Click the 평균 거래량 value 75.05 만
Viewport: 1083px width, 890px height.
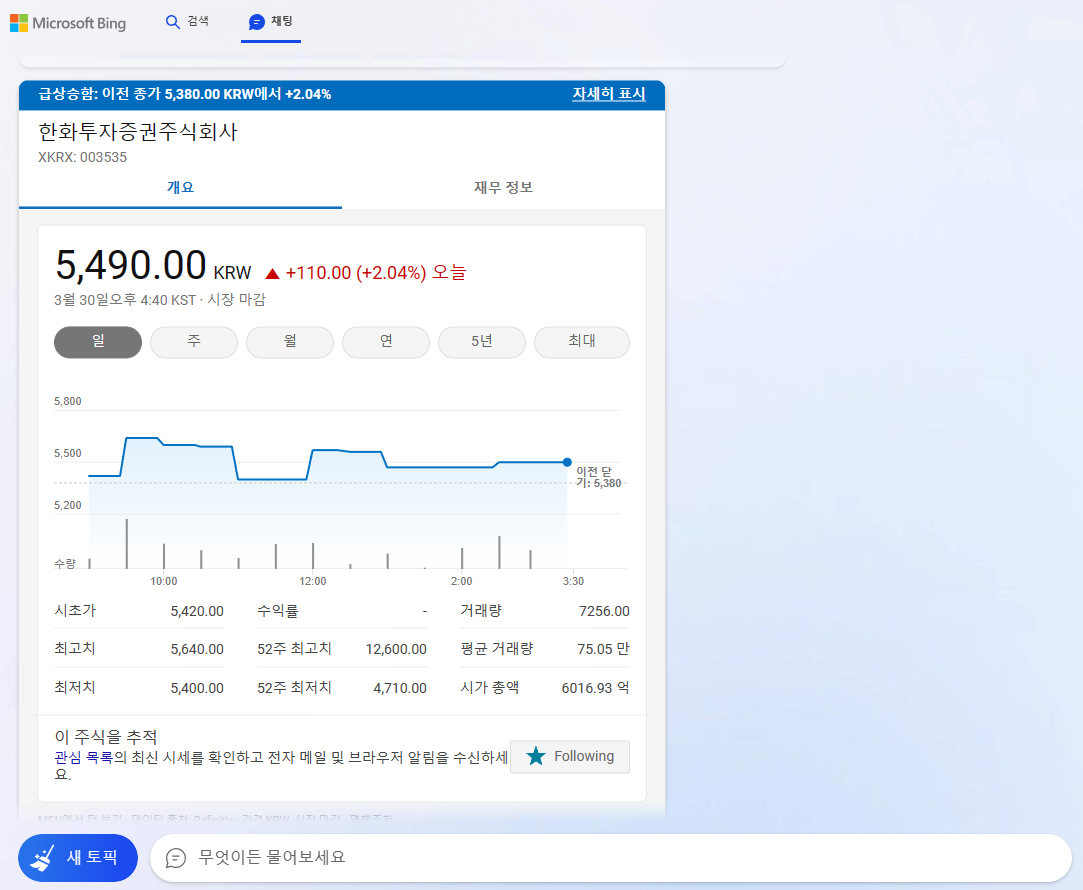(603, 649)
